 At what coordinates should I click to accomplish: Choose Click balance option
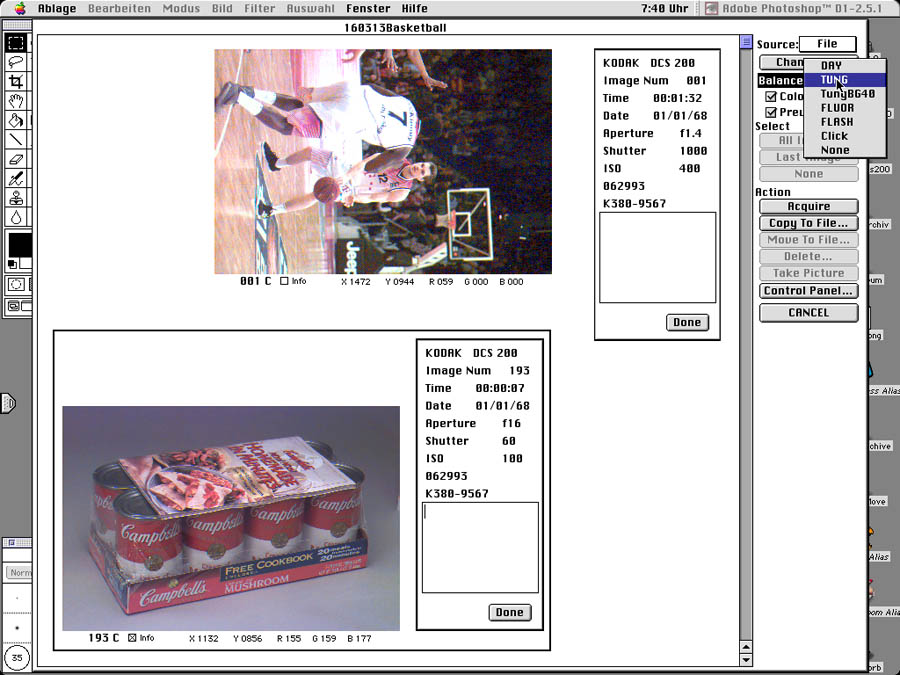[x=844, y=136]
